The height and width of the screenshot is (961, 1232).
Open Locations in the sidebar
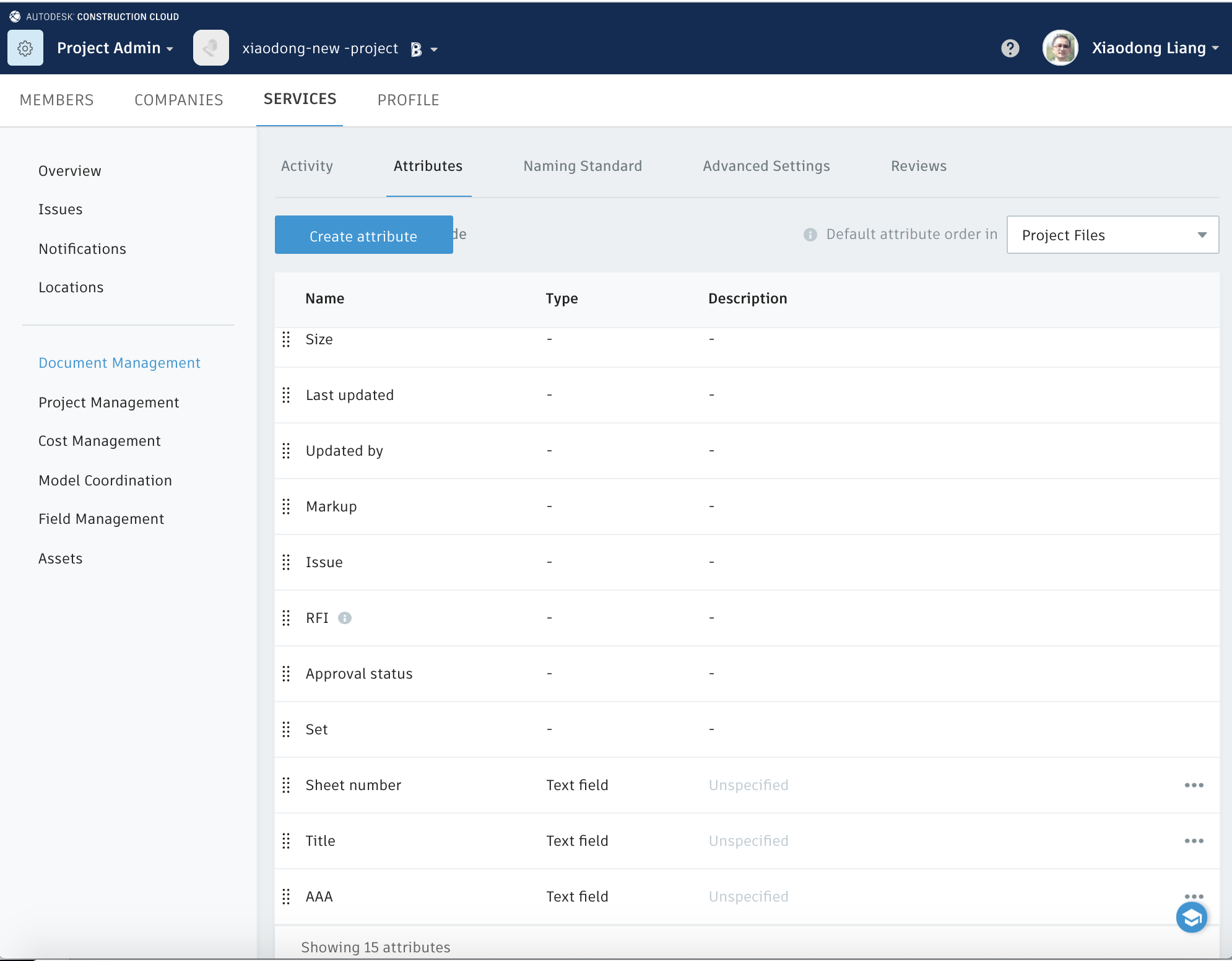(71, 287)
